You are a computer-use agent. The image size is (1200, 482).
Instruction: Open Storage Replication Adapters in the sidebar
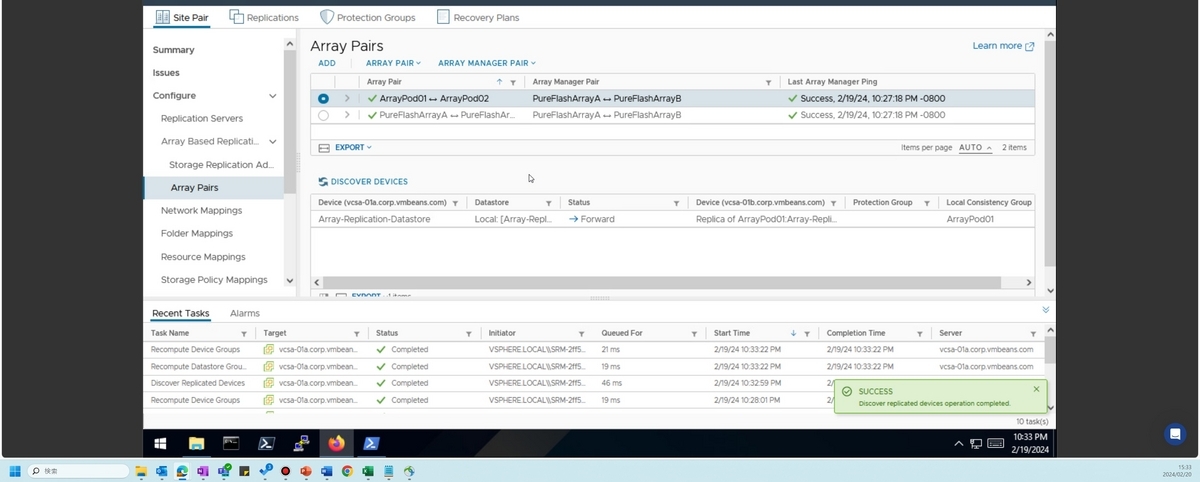(x=221, y=165)
